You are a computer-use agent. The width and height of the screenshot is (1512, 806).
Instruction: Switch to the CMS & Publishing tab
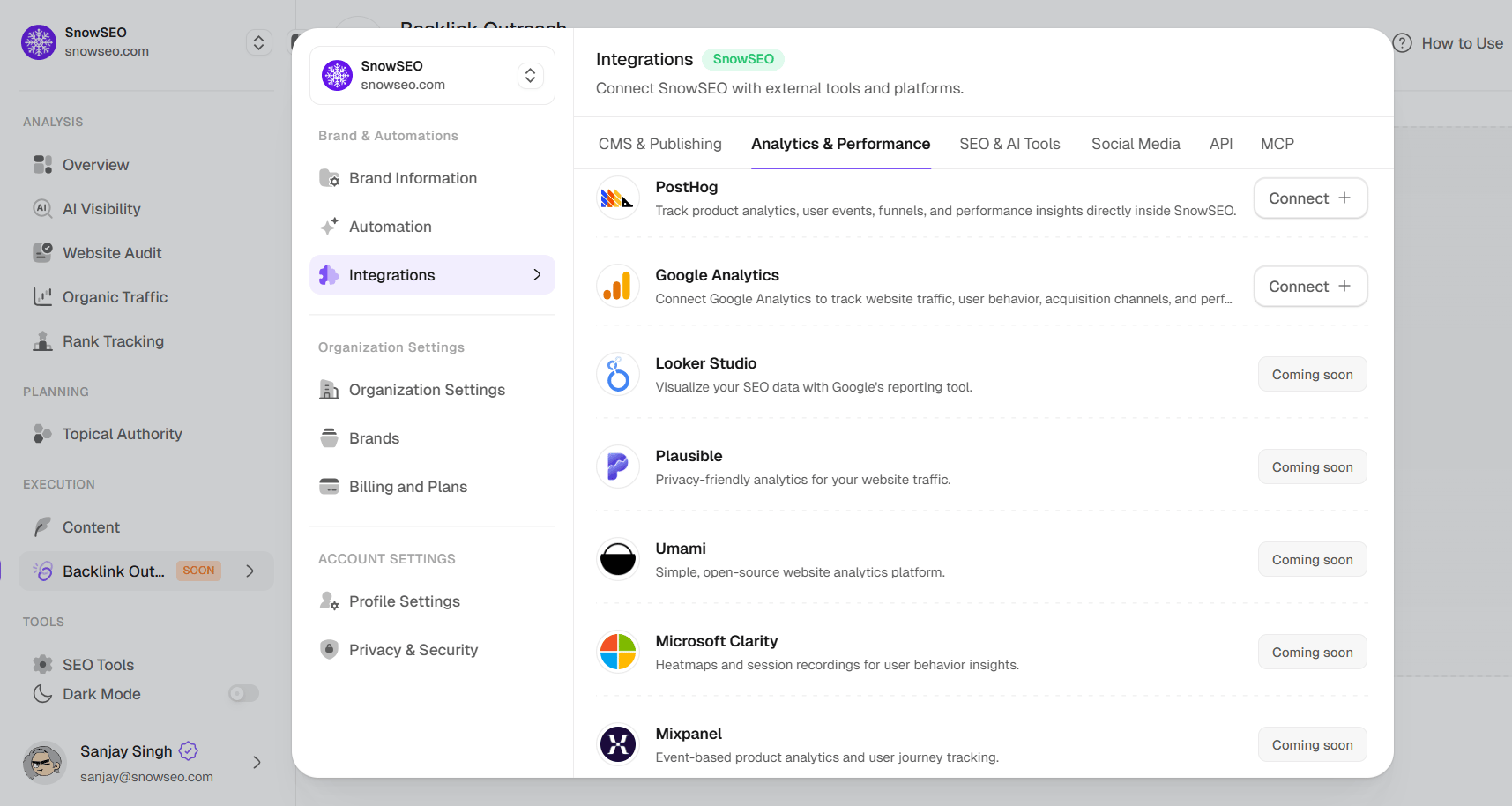(660, 144)
